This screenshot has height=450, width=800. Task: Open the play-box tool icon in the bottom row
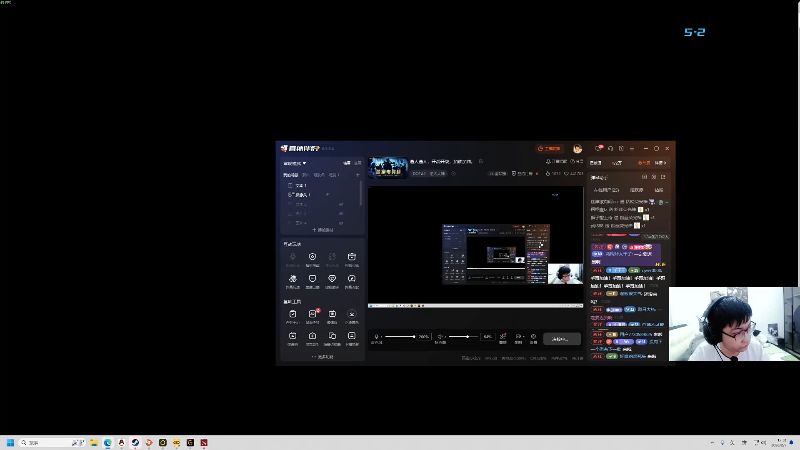coord(292,336)
